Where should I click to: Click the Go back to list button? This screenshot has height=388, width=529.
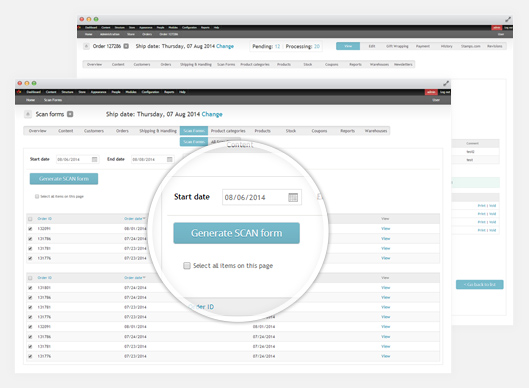[x=479, y=284]
